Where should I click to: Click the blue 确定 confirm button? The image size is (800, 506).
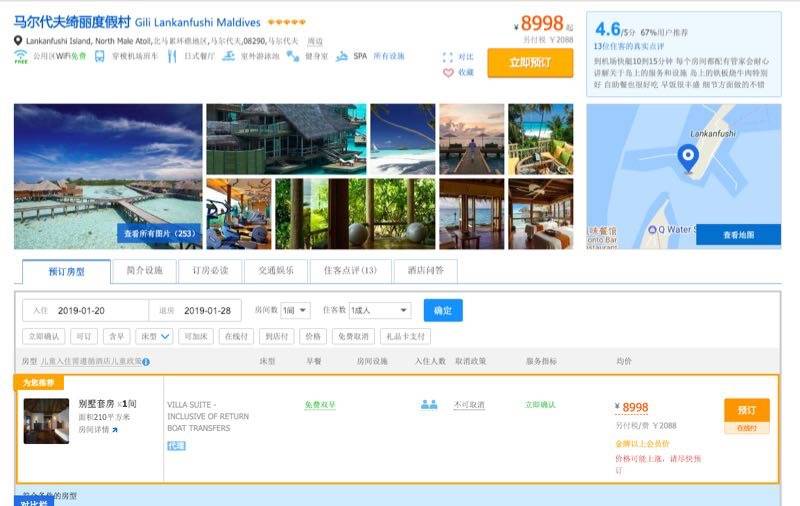point(443,310)
